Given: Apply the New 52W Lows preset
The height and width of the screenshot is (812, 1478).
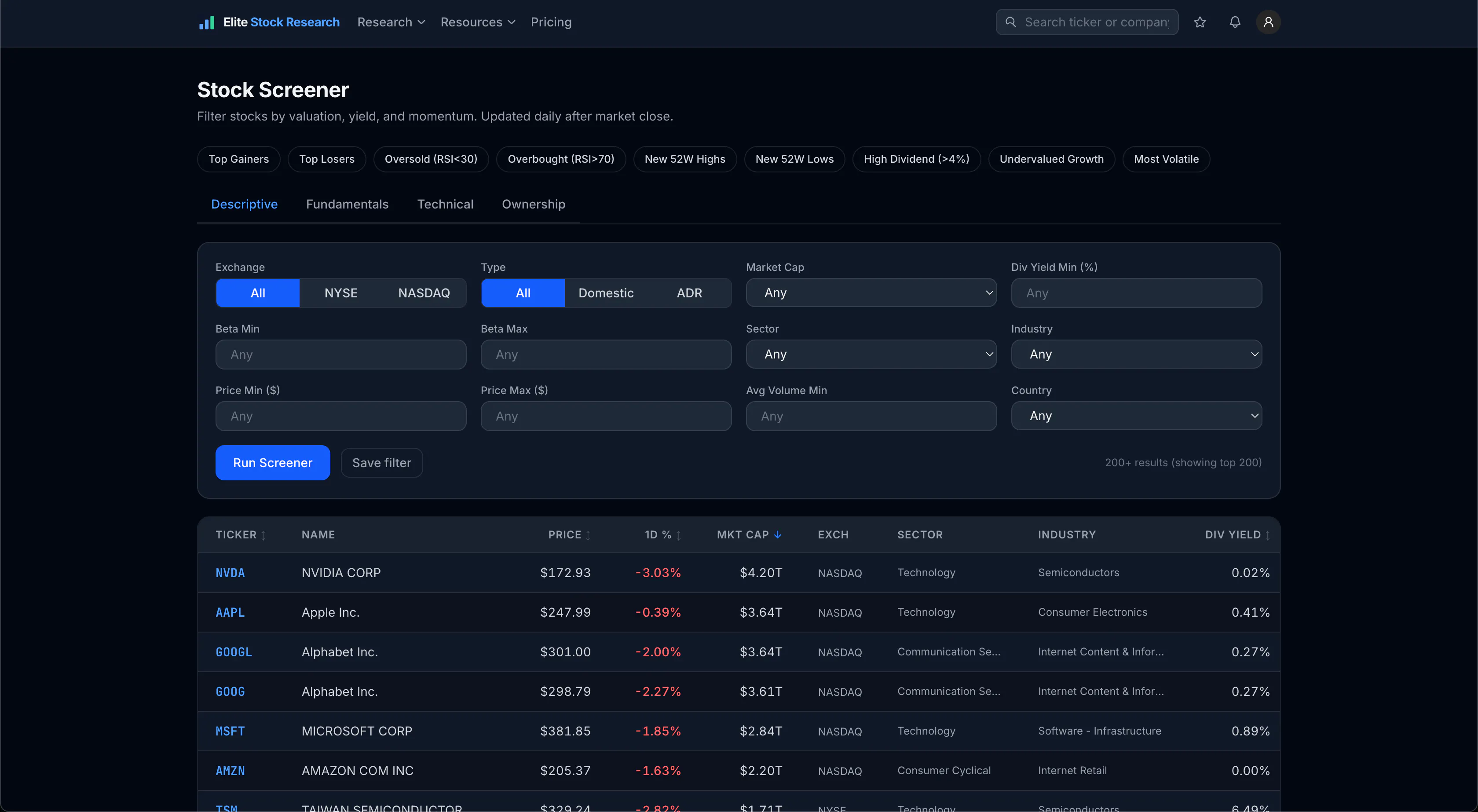Looking at the screenshot, I should 794,159.
